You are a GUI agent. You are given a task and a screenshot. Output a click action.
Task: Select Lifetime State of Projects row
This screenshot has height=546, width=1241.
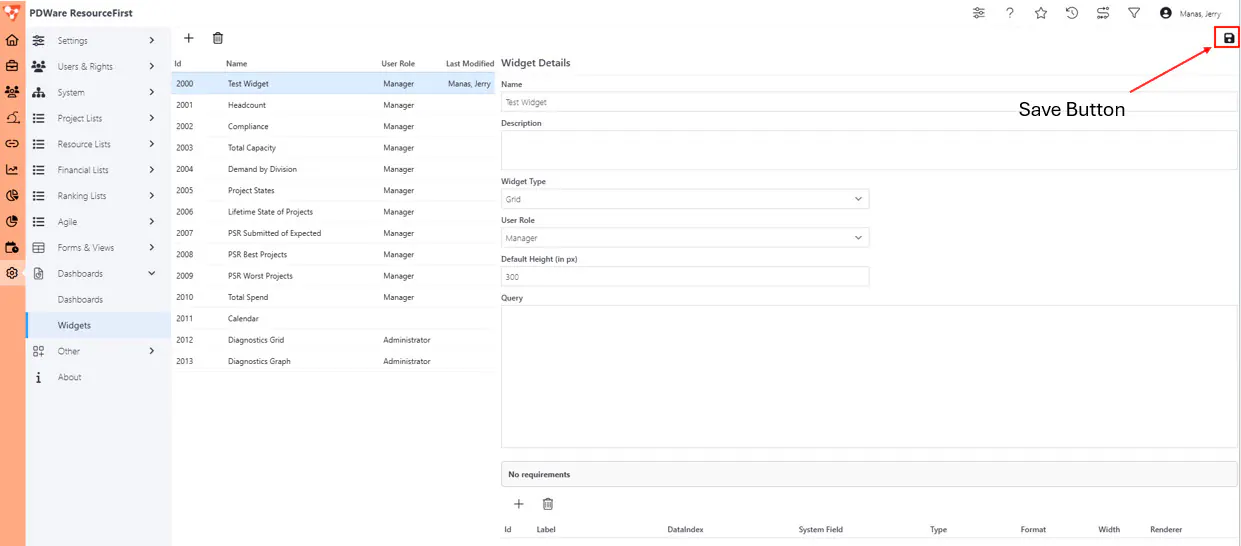pyautogui.click(x=333, y=212)
